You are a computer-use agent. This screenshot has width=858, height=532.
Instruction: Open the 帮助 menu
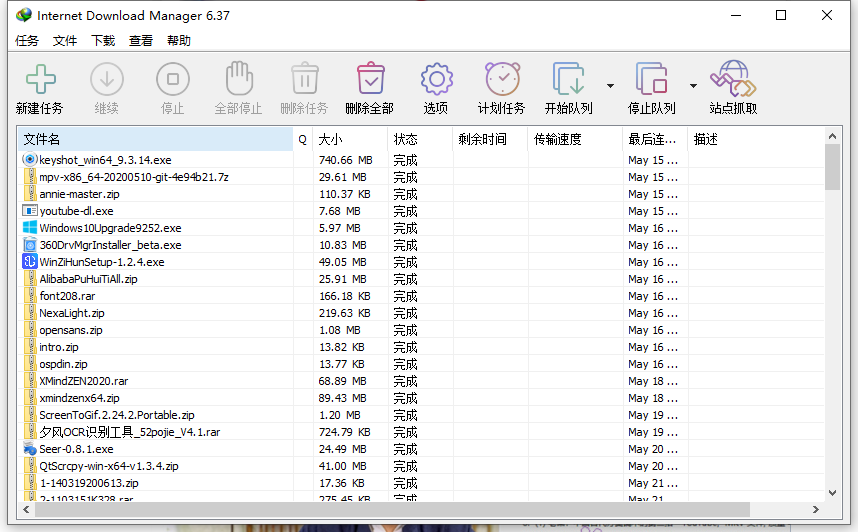pyautogui.click(x=179, y=41)
